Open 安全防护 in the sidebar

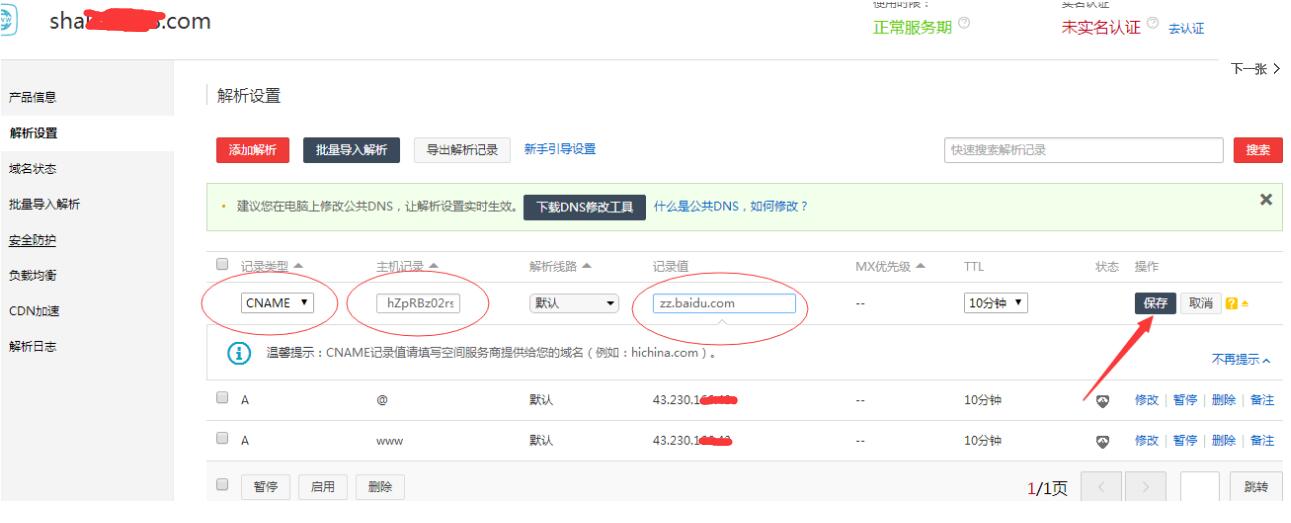pos(32,240)
